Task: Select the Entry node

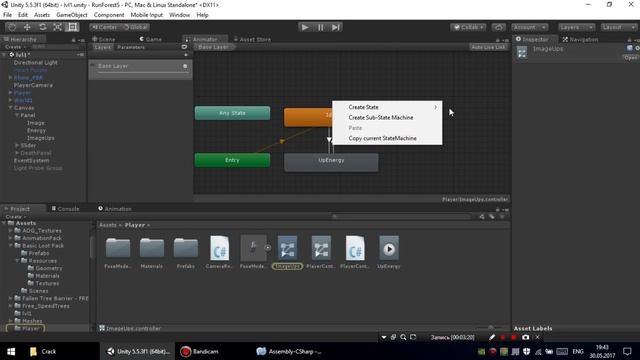Action: [232, 160]
